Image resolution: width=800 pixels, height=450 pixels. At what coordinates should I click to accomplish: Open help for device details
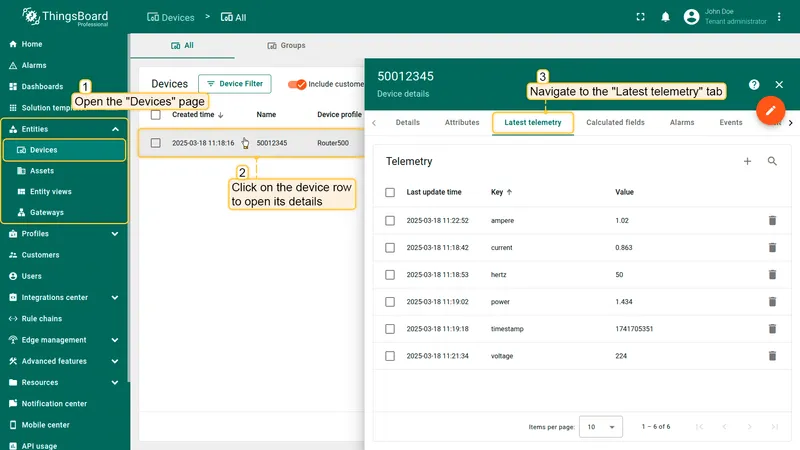(754, 85)
